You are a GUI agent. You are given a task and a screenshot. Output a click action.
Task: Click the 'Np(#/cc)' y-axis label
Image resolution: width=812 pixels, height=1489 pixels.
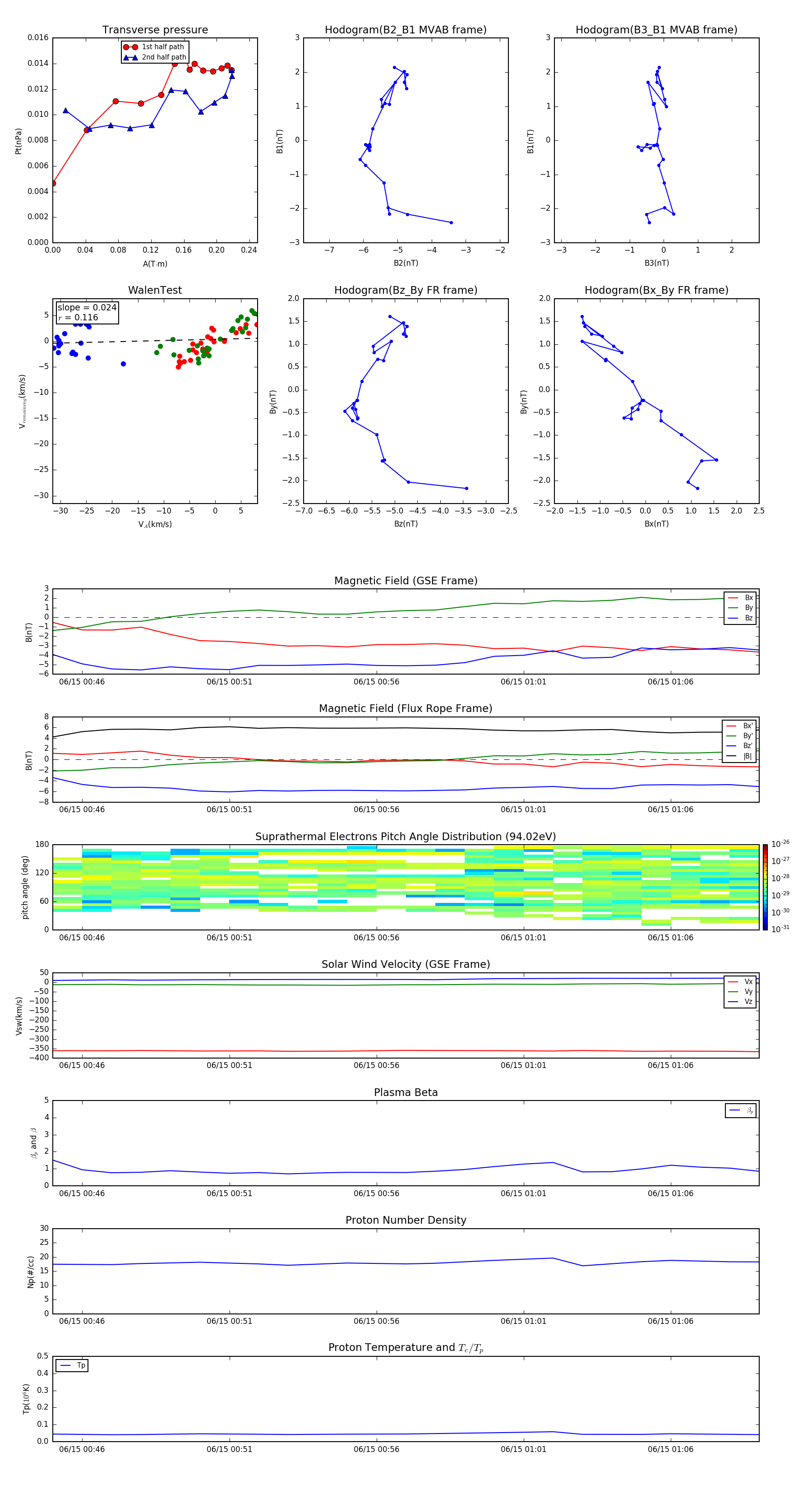(x=31, y=1272)
